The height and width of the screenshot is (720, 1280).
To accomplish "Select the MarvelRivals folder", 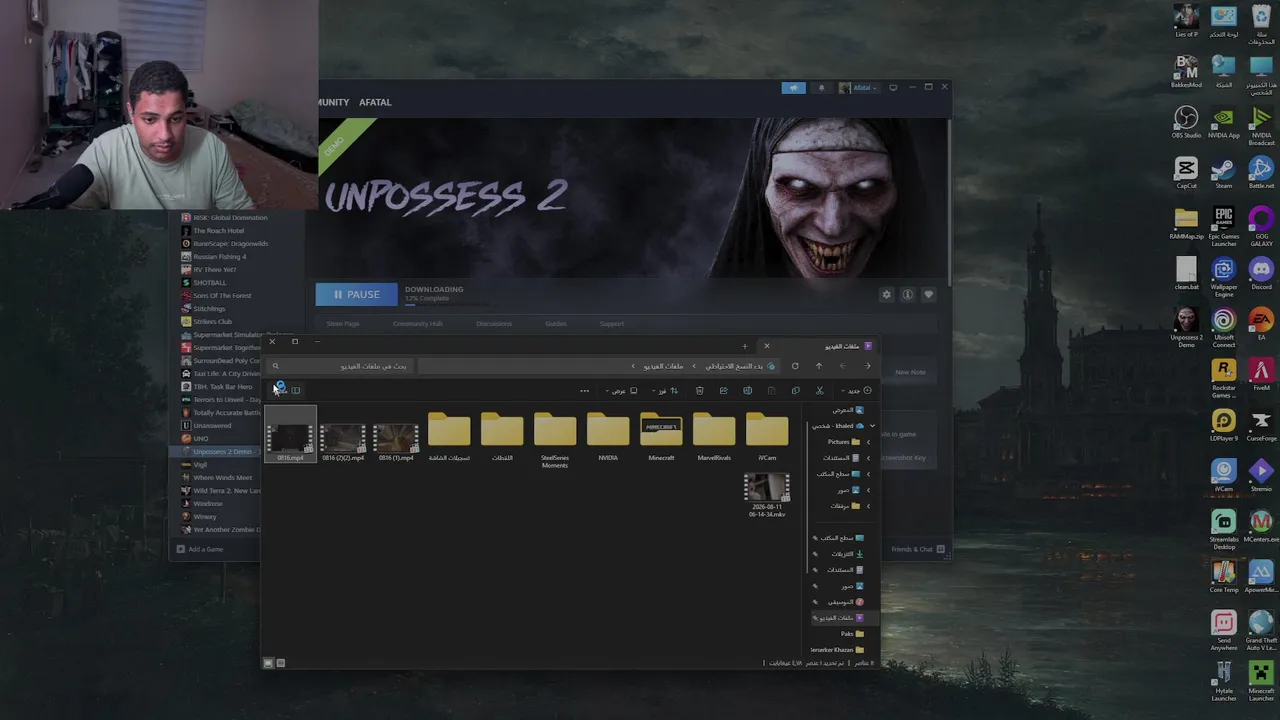I will [714, 437].
